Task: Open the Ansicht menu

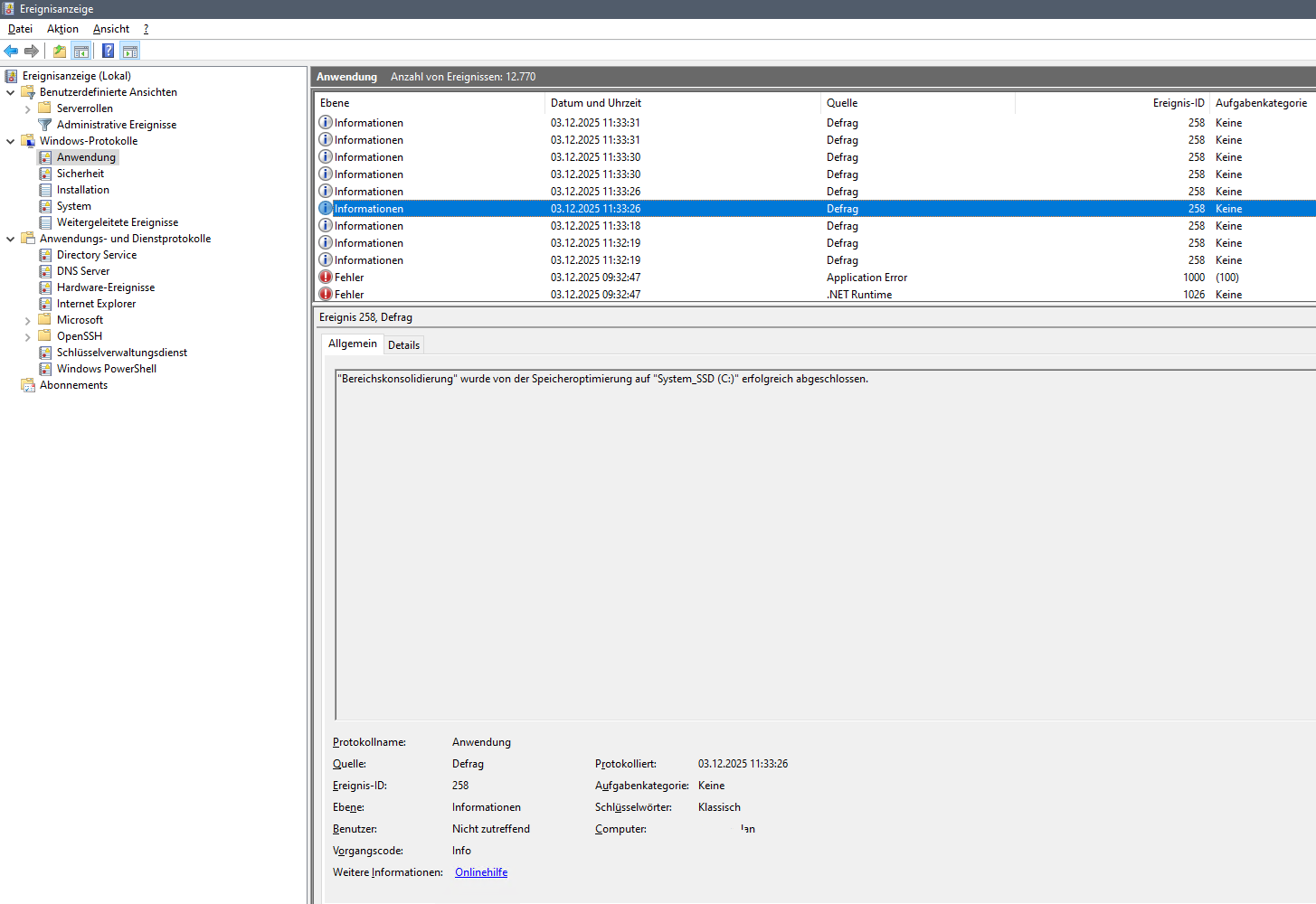Action: pyautogui.click(x=111, y=29)
